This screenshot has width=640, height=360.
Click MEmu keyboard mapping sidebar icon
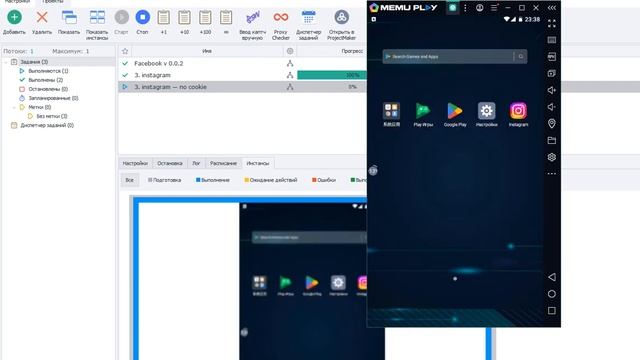(552, 40)
